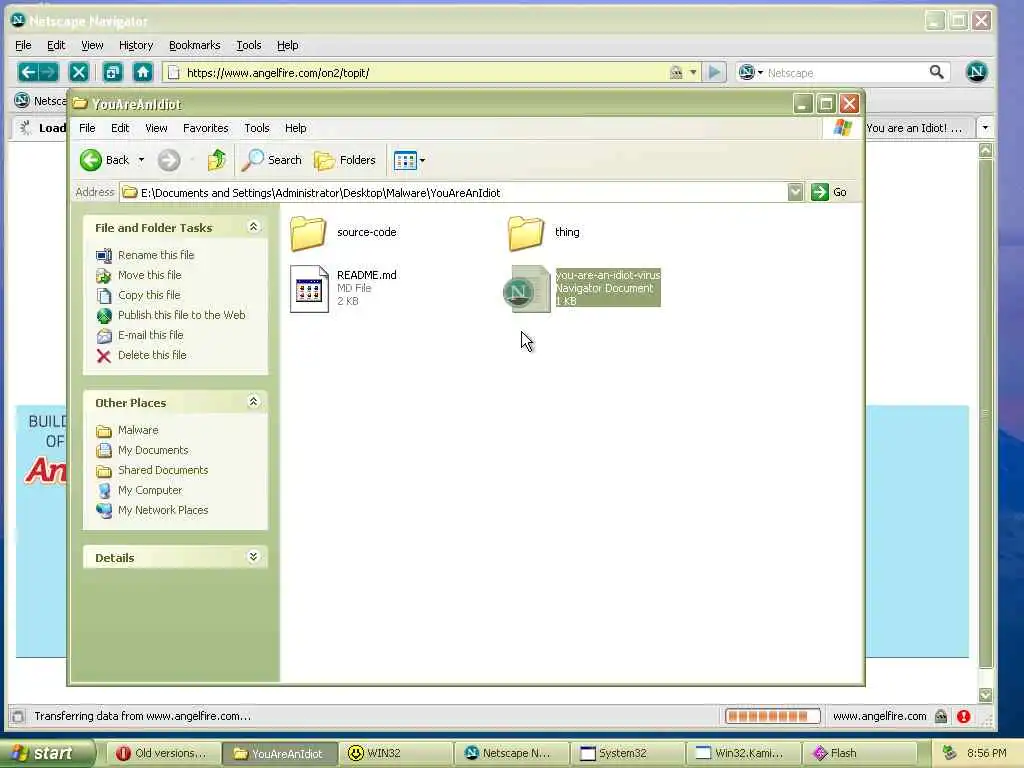Open the Explorer Tools menu
The height and width of the screenshot is (768, 1024).
pyautogui.click(x=257, y=128)
